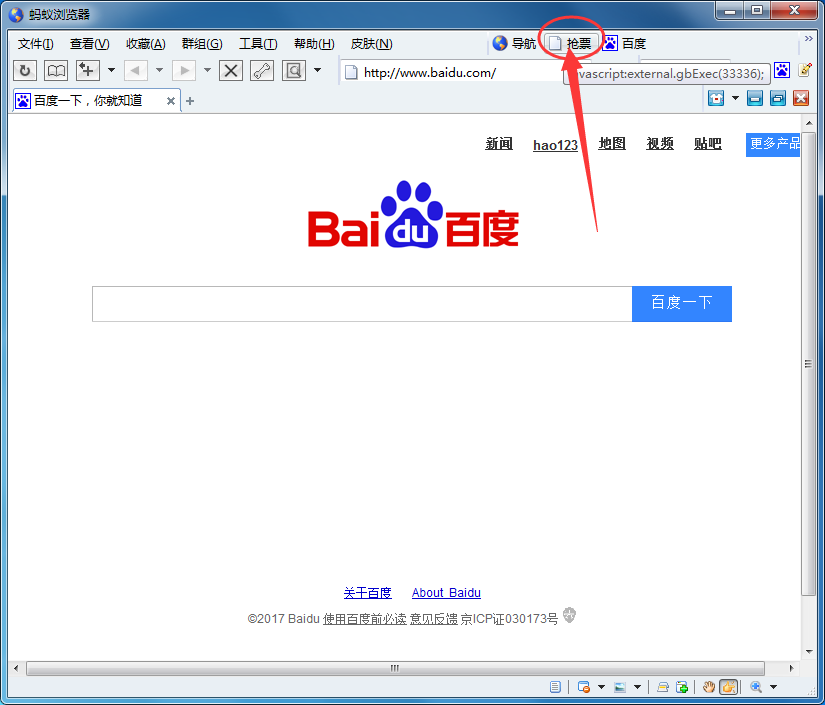Expand the new tab icon's dropdown arrow
This screenshot has width=825, height=705.
tap(111, 70)
